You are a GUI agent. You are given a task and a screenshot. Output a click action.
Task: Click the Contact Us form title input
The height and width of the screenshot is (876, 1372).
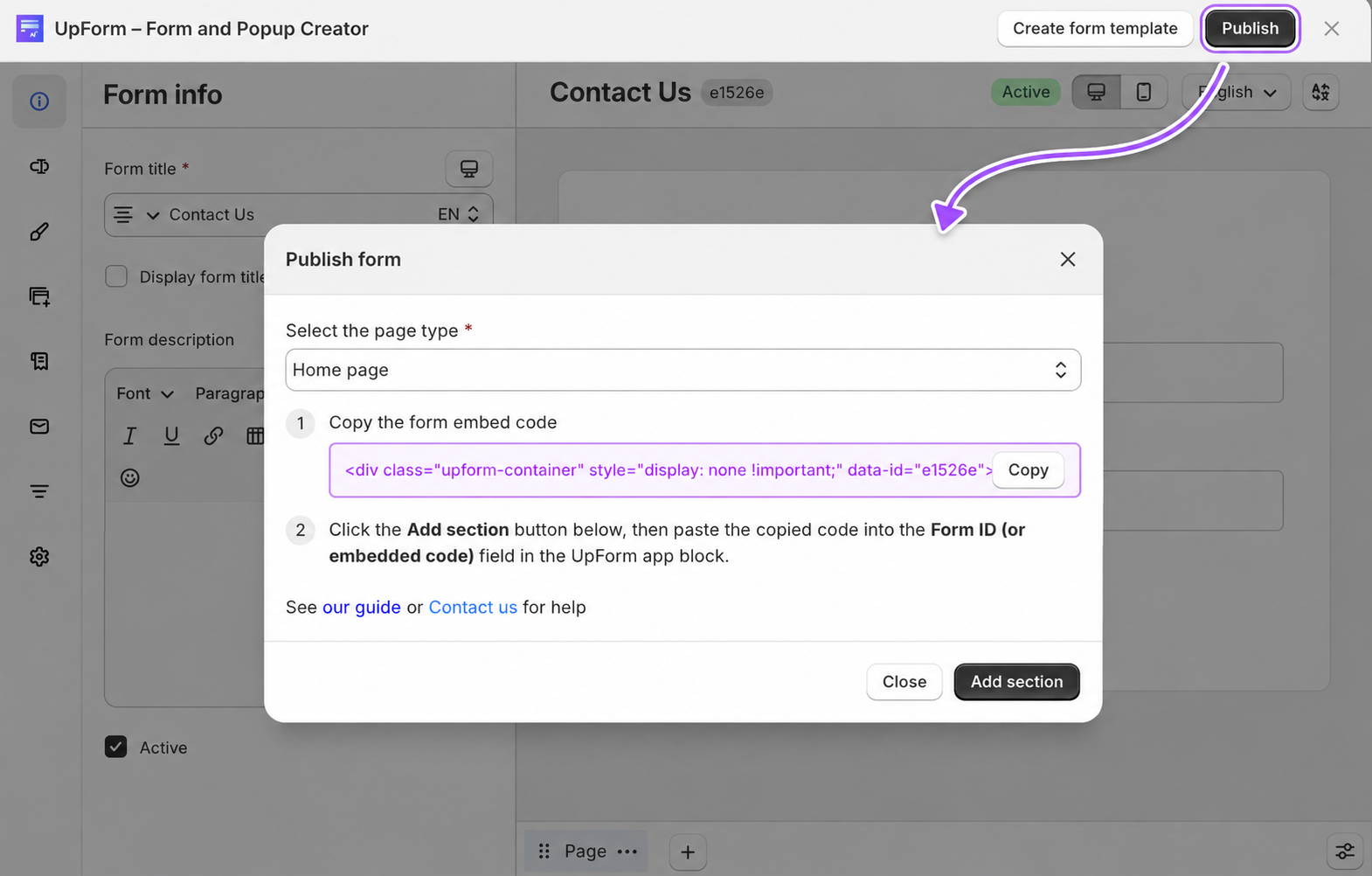tap(299, 215)
